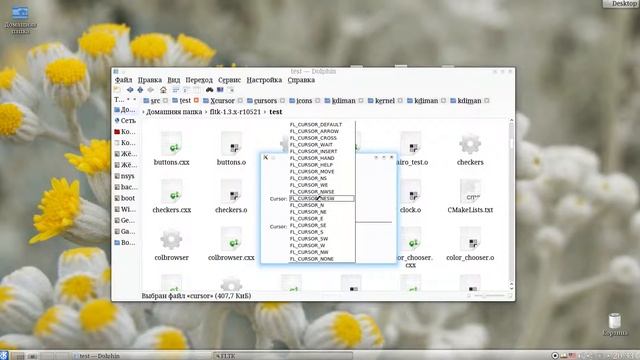This screenshot has width=640, height=360.
Task: Close the src tab
Action: pyautogui.click(x=165, y=100)
